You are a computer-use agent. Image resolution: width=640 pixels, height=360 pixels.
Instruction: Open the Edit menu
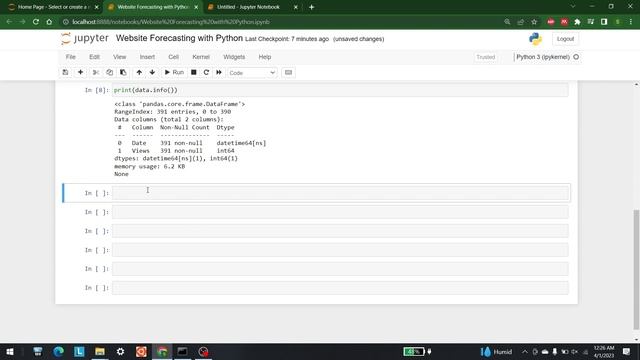tap(94, 57)
